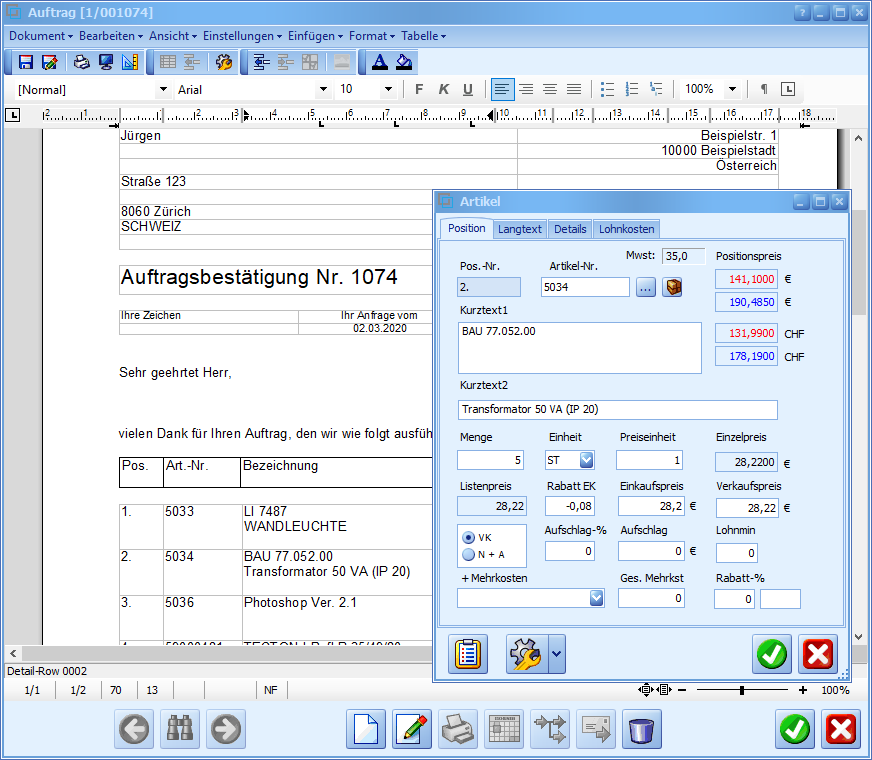This screenshot has height=760, width=872.
Task: Open the Einheit dropdown showing ST
Action: (x=586, y=460)
